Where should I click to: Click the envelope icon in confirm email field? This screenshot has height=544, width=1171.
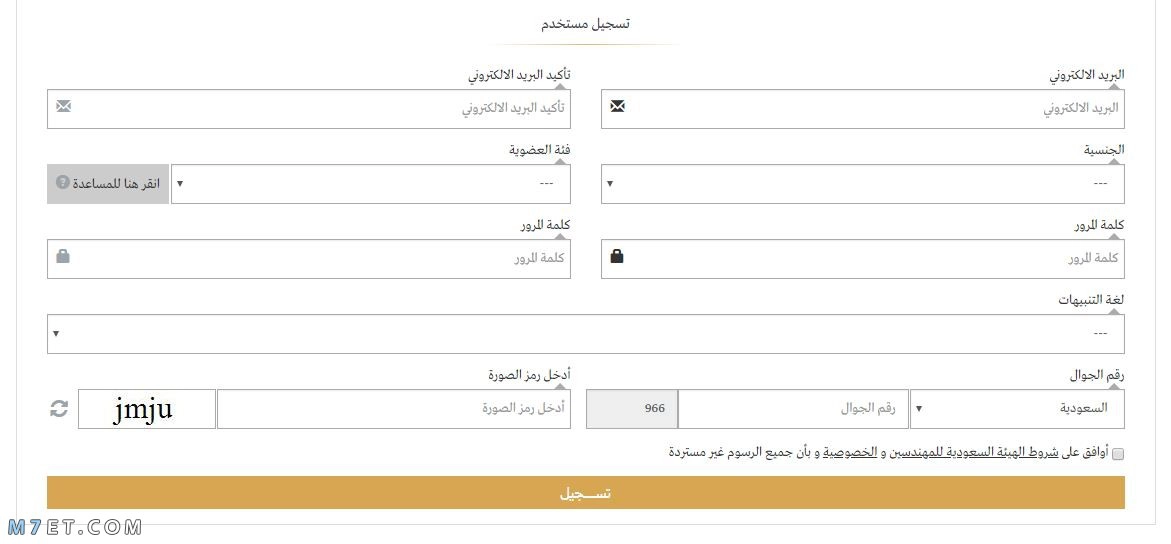click(x=63, y=106)
